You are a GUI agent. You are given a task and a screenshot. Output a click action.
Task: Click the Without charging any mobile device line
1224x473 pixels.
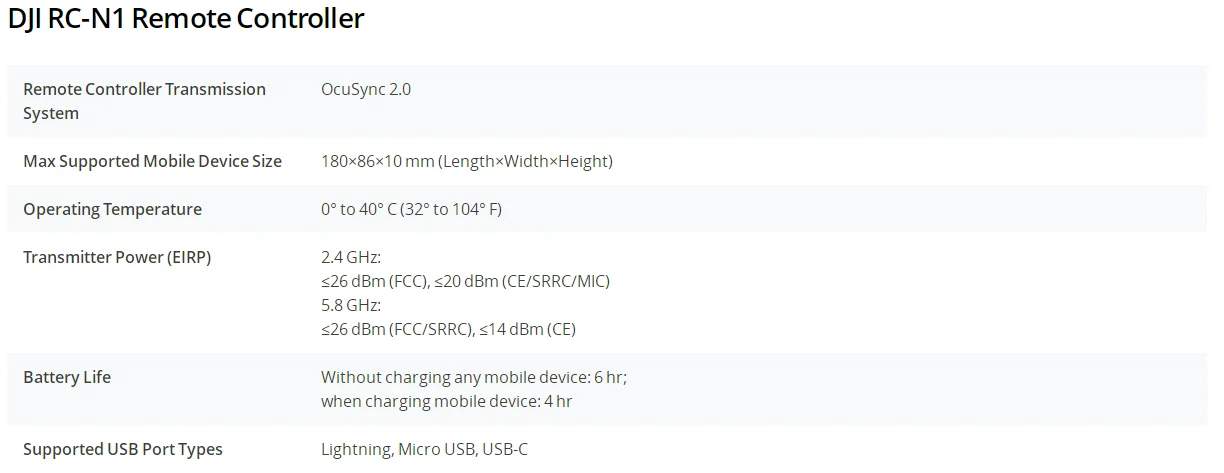[474, 377]
